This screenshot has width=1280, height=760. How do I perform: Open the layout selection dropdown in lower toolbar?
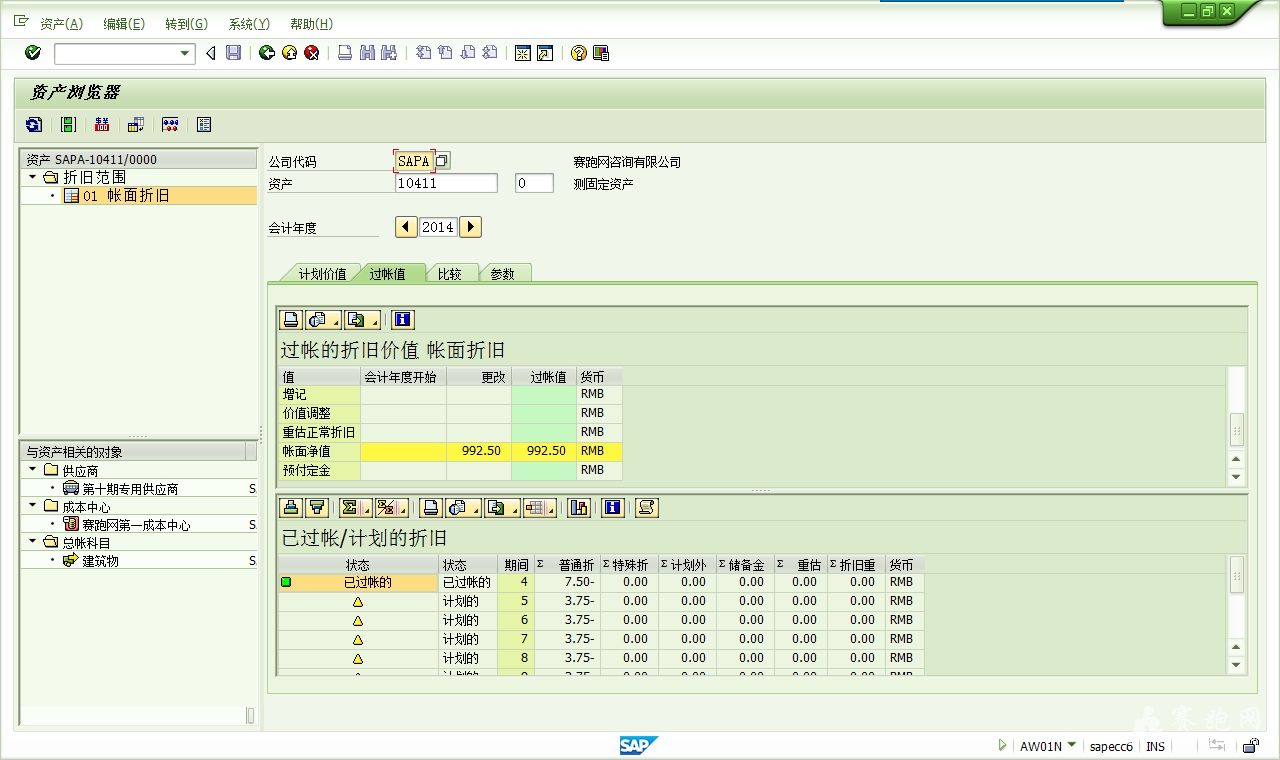coord(540,508)
